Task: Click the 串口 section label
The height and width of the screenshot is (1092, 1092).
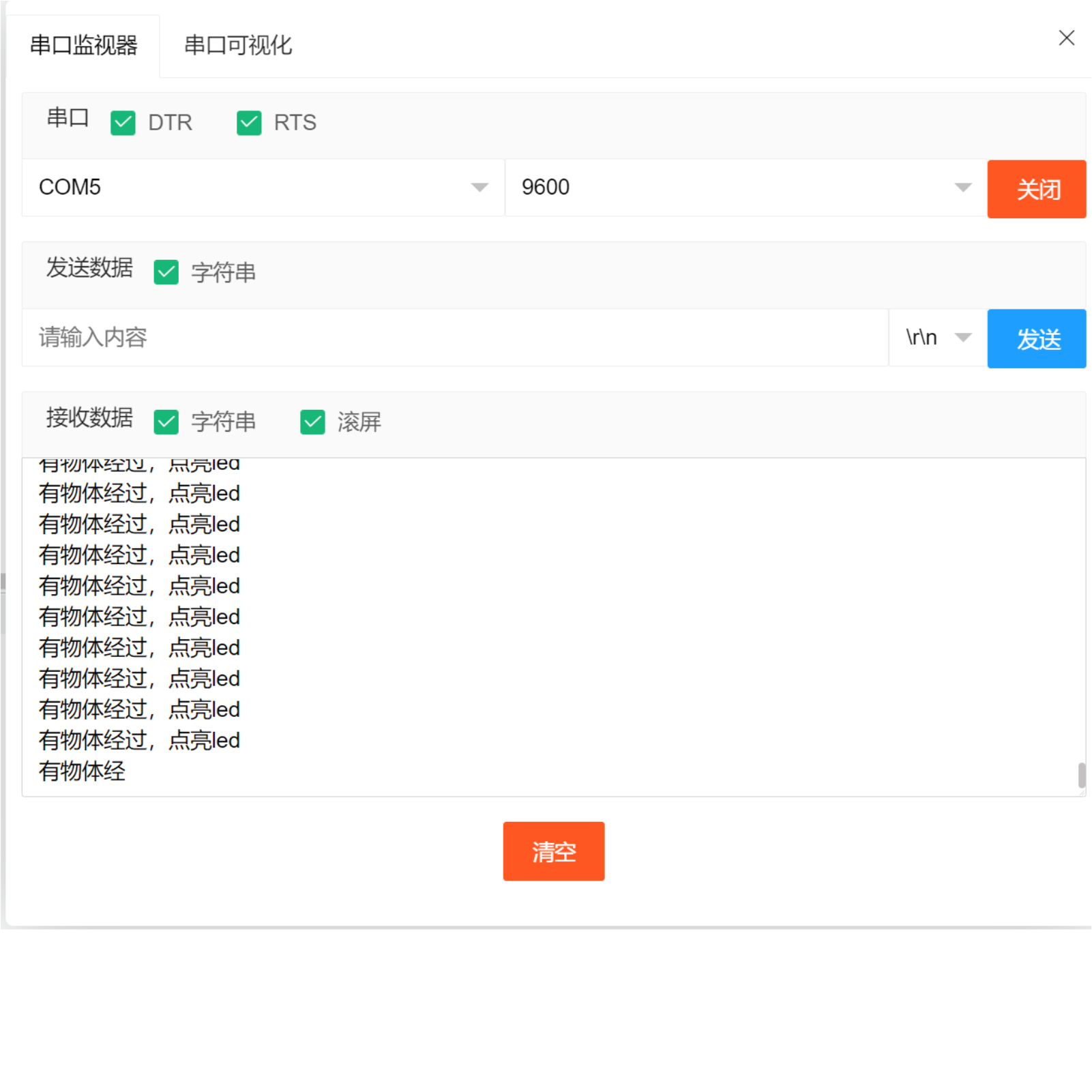Action: click(x=68, y=118)
